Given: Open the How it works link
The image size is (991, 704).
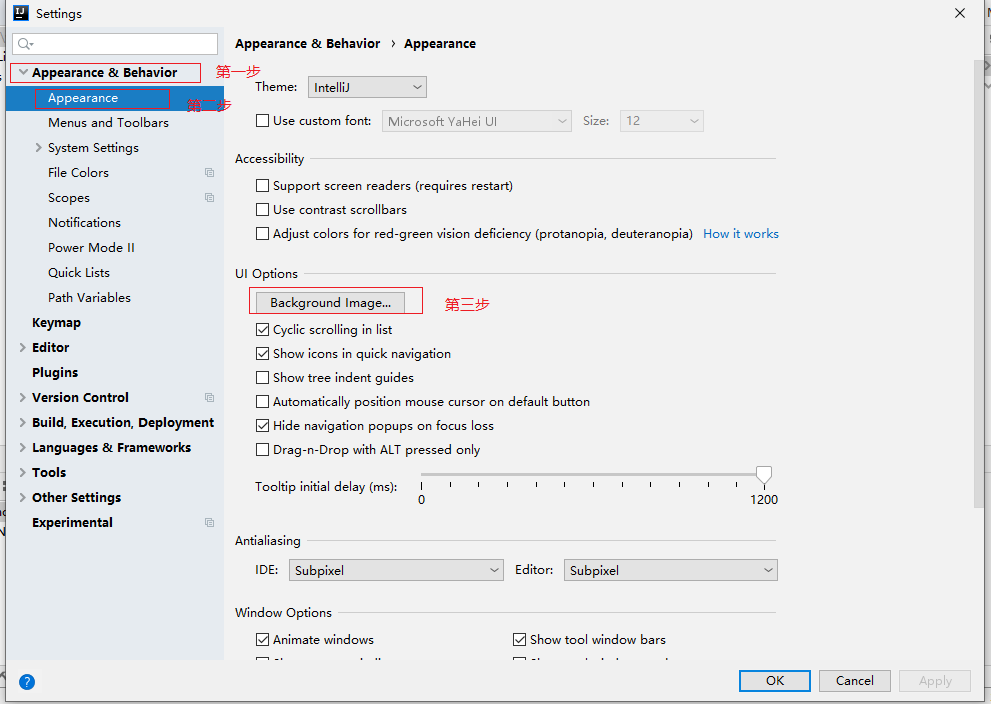Looking at the screenshot, I should coord(741,234).
